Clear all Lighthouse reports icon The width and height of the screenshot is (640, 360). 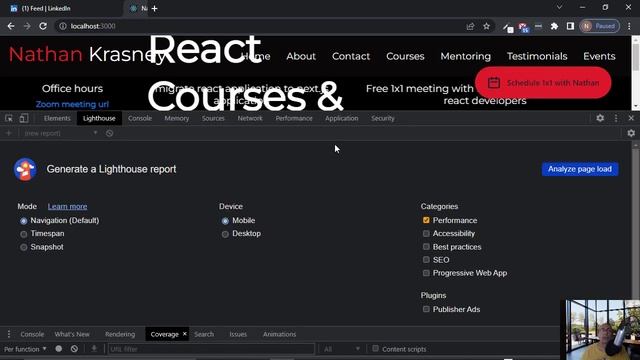click(109, 133)
